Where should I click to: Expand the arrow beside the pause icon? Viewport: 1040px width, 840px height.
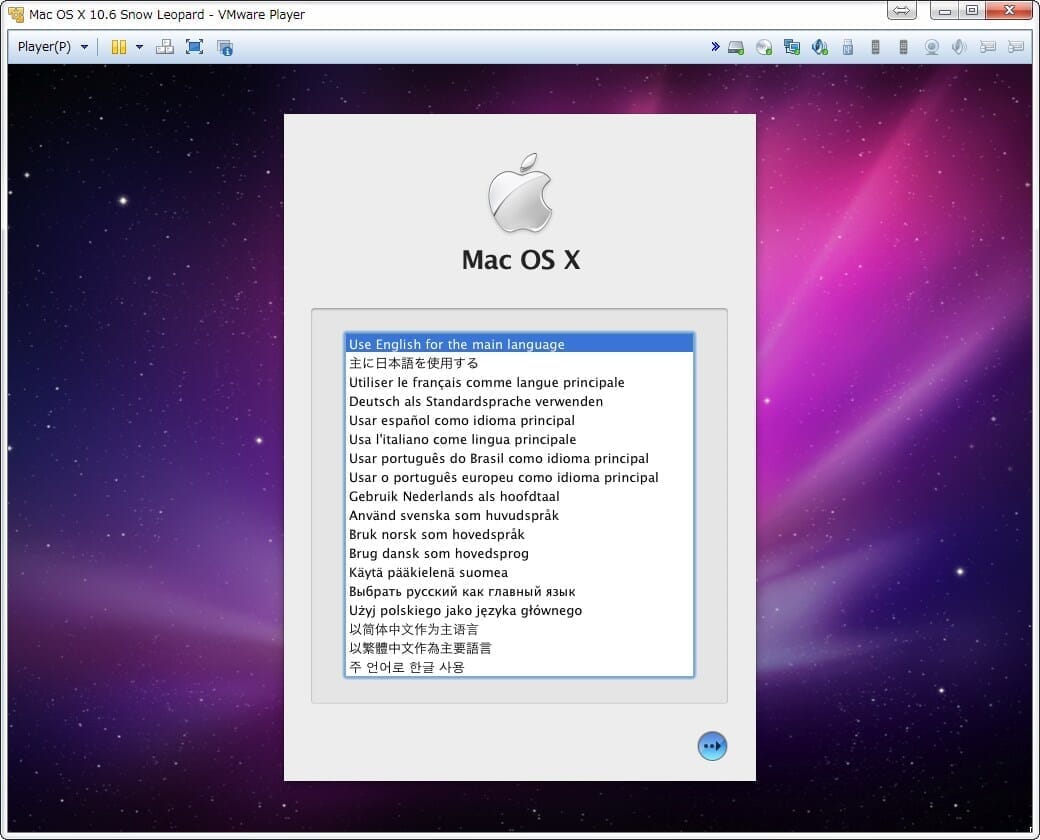[x=139, y=47]
